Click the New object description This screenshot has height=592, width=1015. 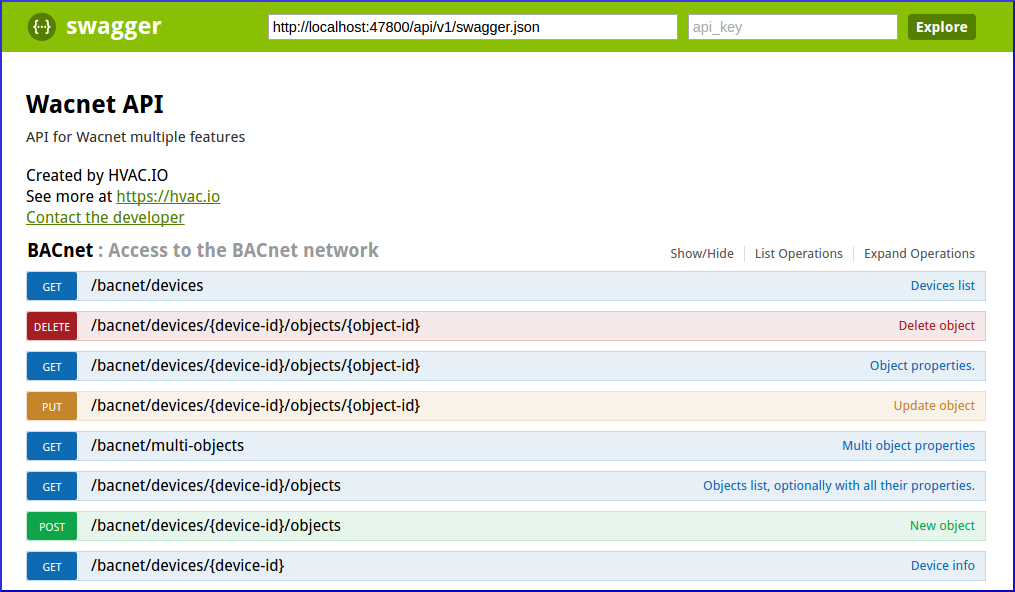pos(942,526)
